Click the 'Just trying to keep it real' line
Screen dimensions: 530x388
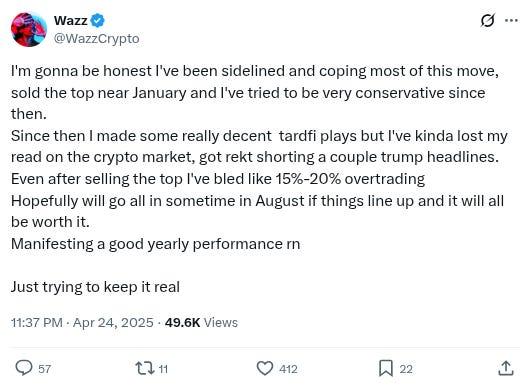[x=95, y=287]
